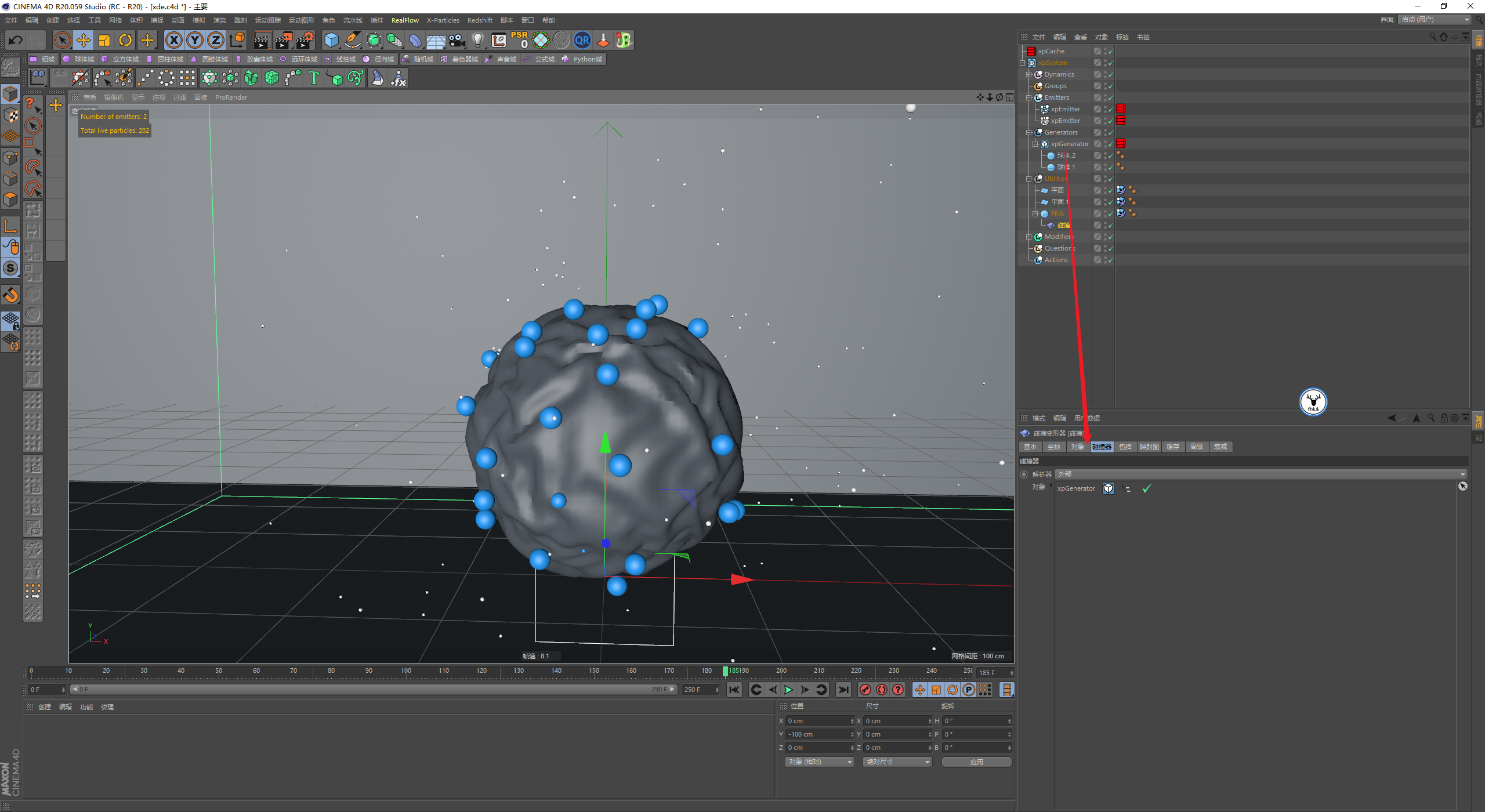1485x812 pixels.
Task: Click the 应用 apply button
Action: click(x=976, y=762)
